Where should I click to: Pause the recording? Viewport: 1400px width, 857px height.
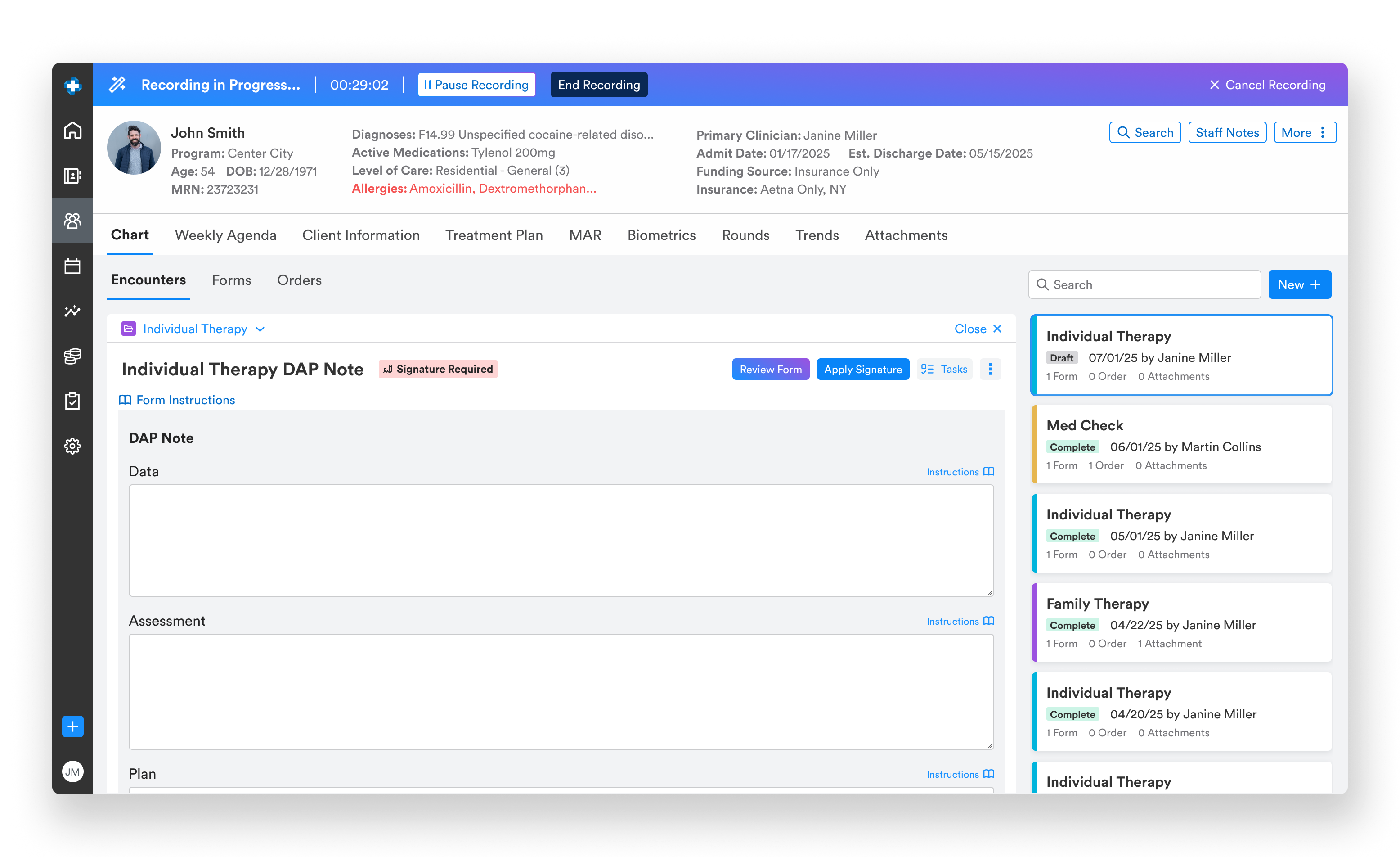click(476, 85)
